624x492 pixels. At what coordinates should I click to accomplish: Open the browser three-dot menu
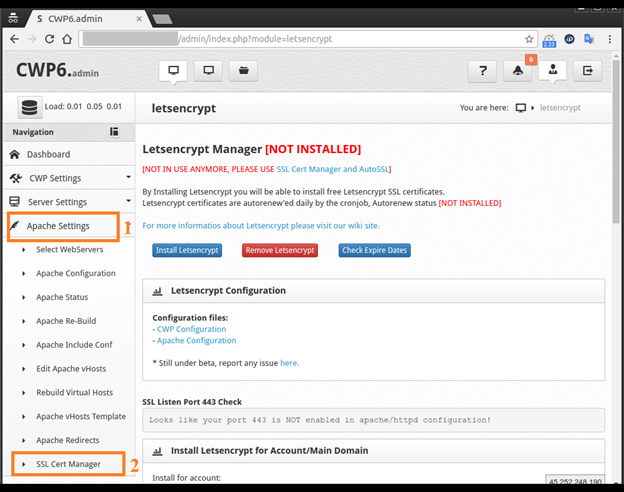[610, 39]
